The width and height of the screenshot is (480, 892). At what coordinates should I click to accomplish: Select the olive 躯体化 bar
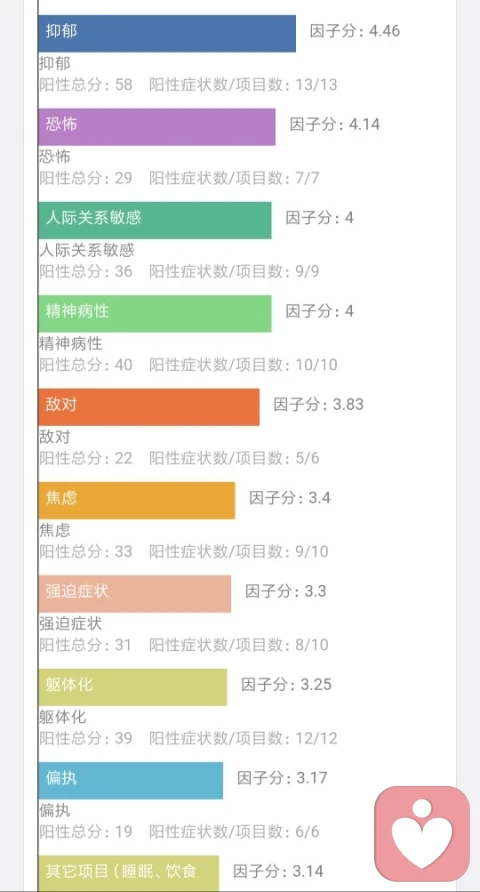(x=133, y=687)
